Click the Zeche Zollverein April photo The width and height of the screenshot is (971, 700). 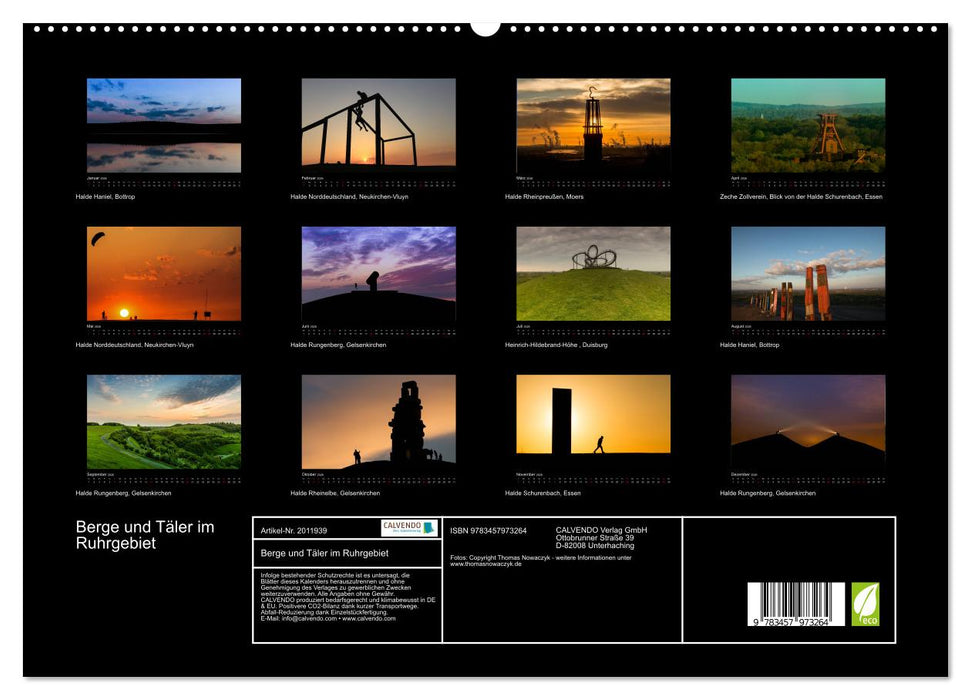[x=806, y=125]
